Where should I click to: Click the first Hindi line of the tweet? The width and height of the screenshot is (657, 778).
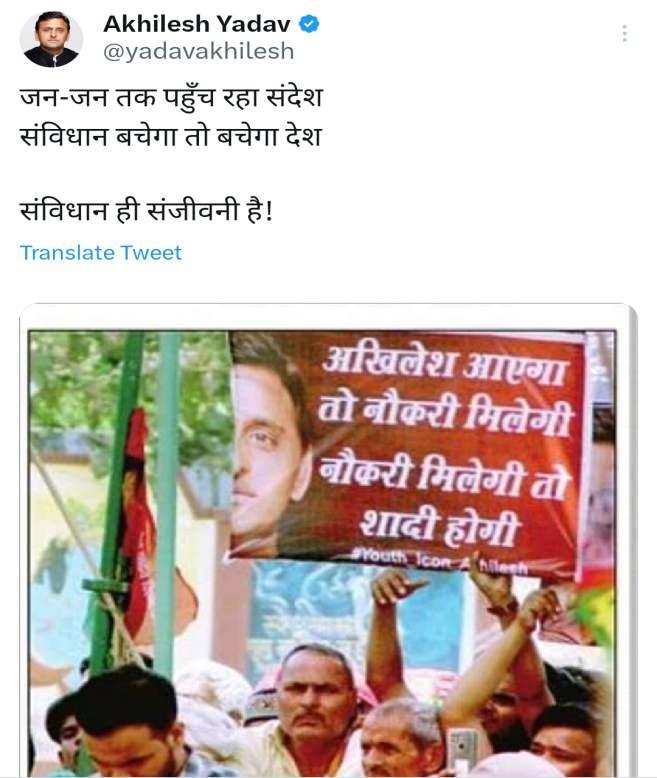coord(171,97)
